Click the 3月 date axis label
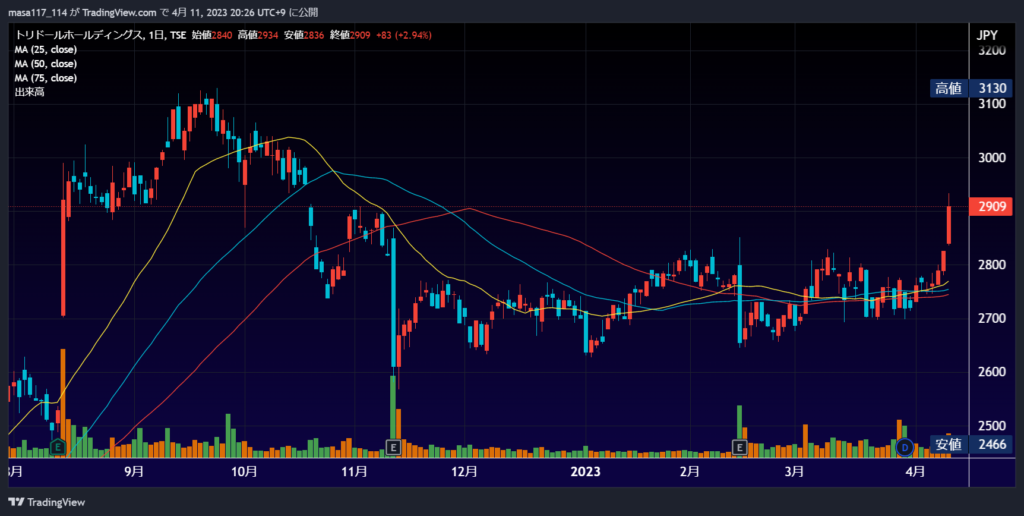The width and height of the screenshot is (1024, 516). tap(794, 471)
